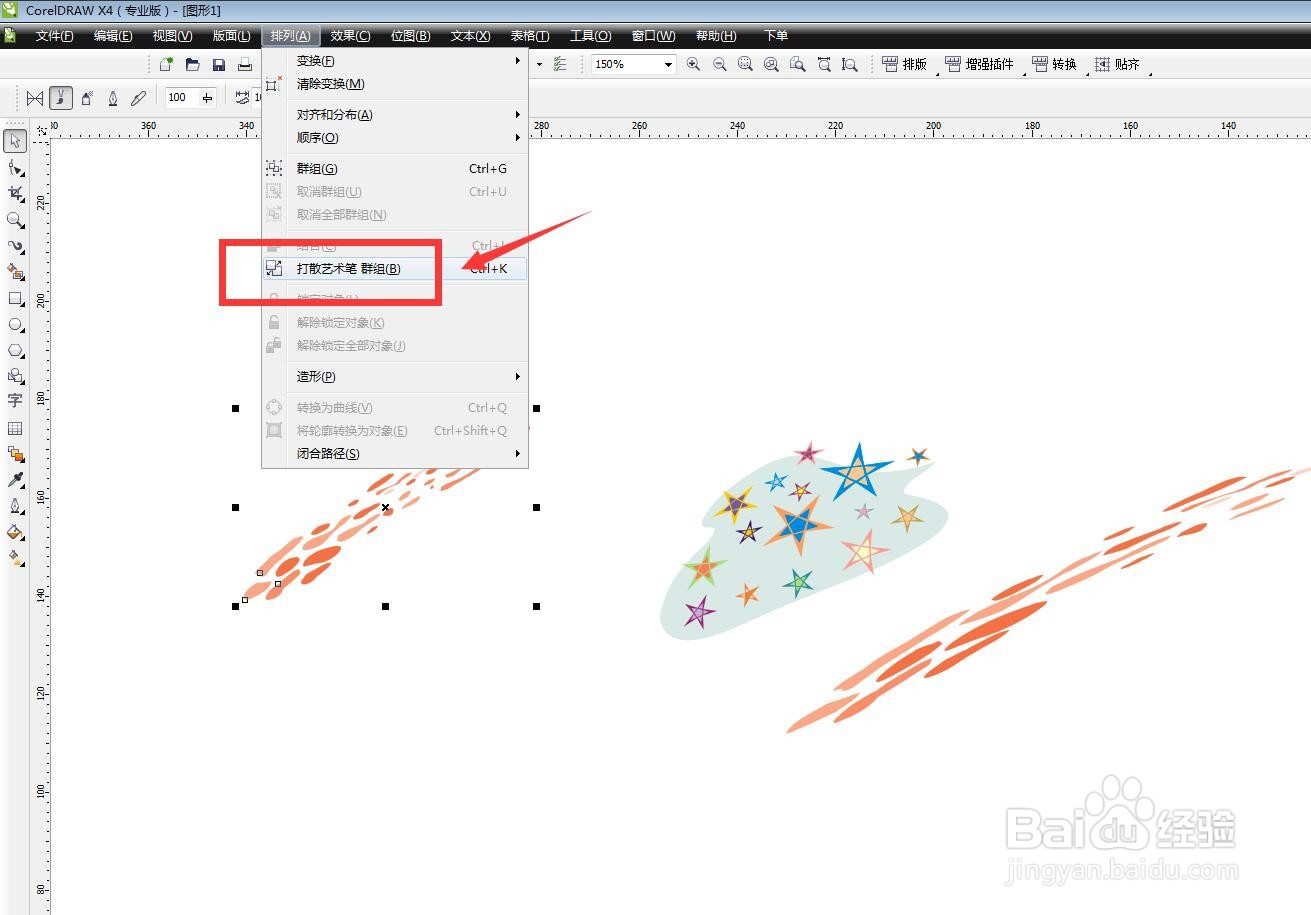1311x915 pixels.
Task: Click Zoom to Page icon
Action: pos(797,64)
